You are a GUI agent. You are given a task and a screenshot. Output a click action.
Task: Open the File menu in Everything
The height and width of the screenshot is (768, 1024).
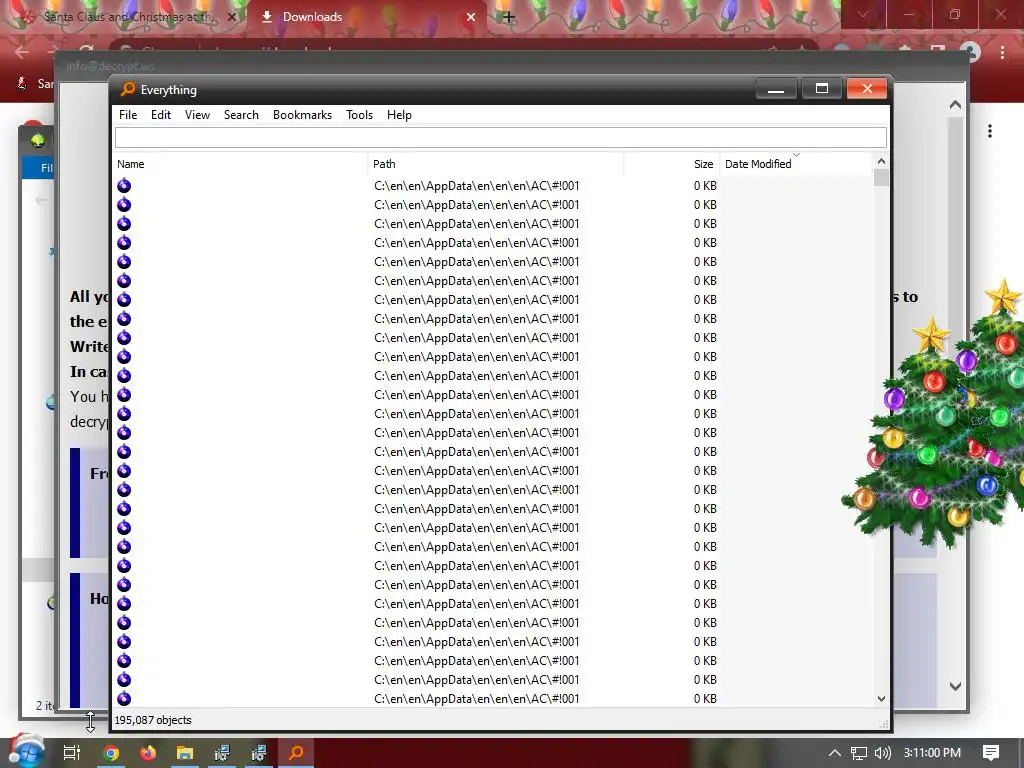[x=128, y=115]
